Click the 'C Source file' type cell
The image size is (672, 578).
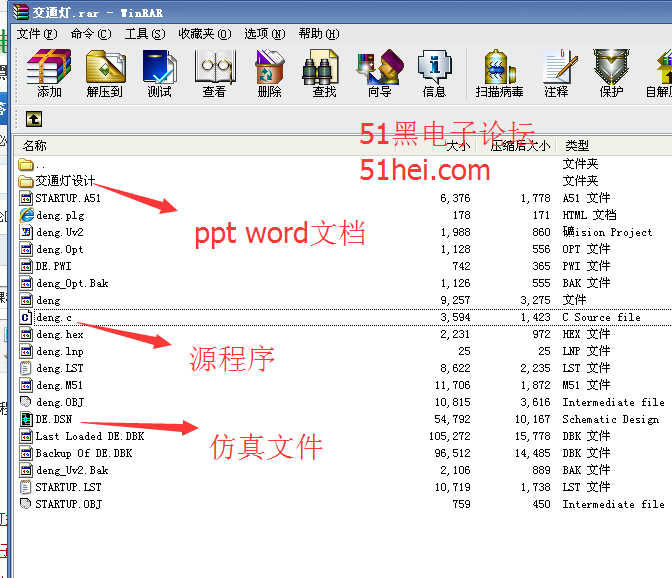pos(601,317)
